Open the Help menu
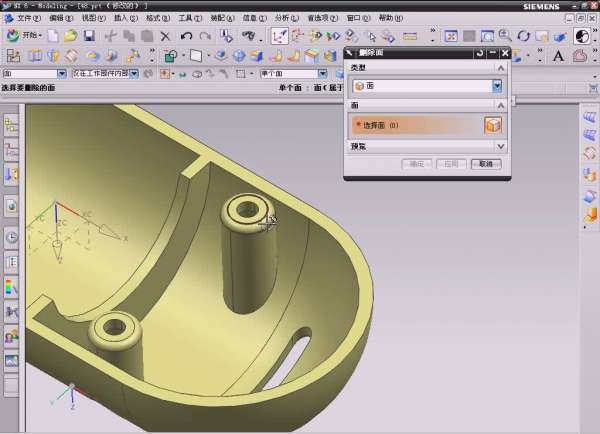 point(390,18)
